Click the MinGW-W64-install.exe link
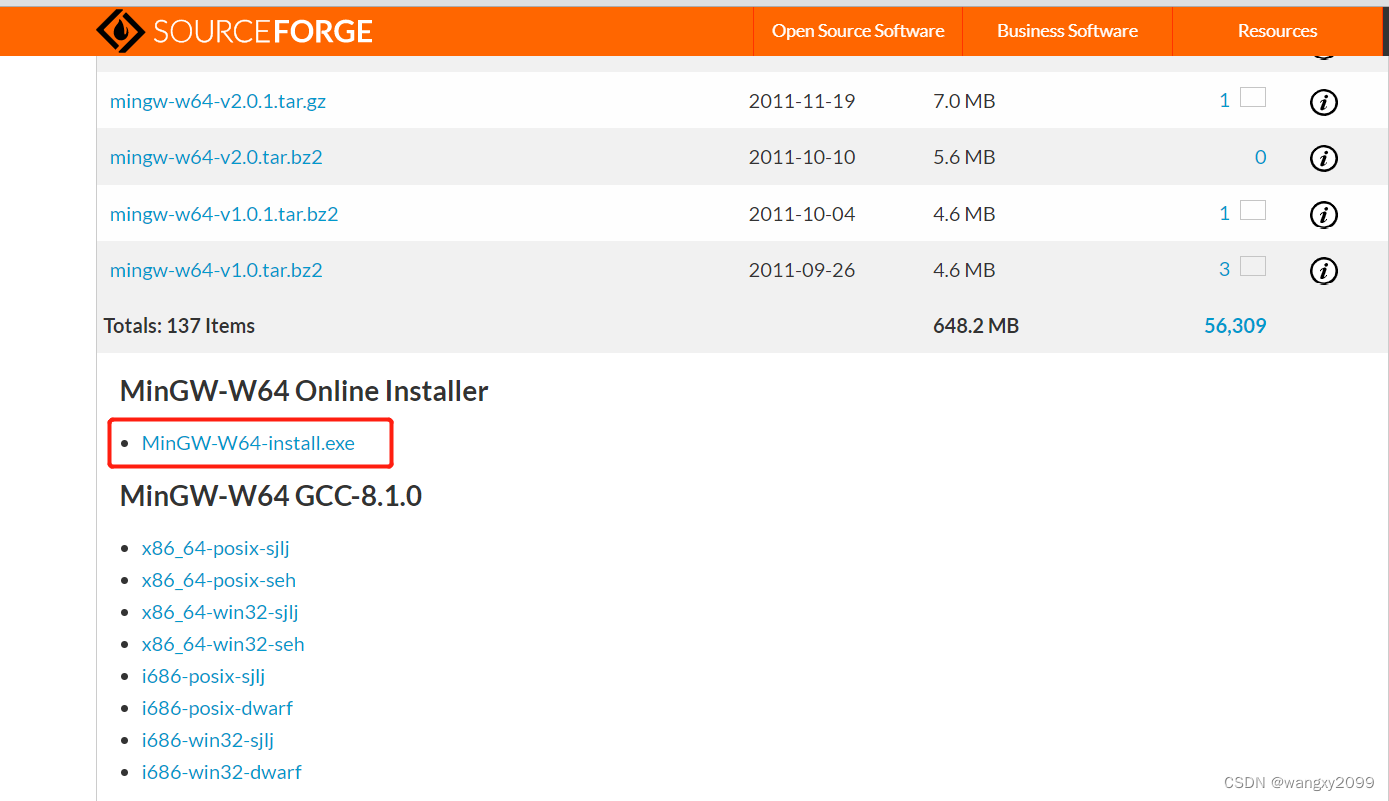1389x801 pixels. (x=248, y=443)
